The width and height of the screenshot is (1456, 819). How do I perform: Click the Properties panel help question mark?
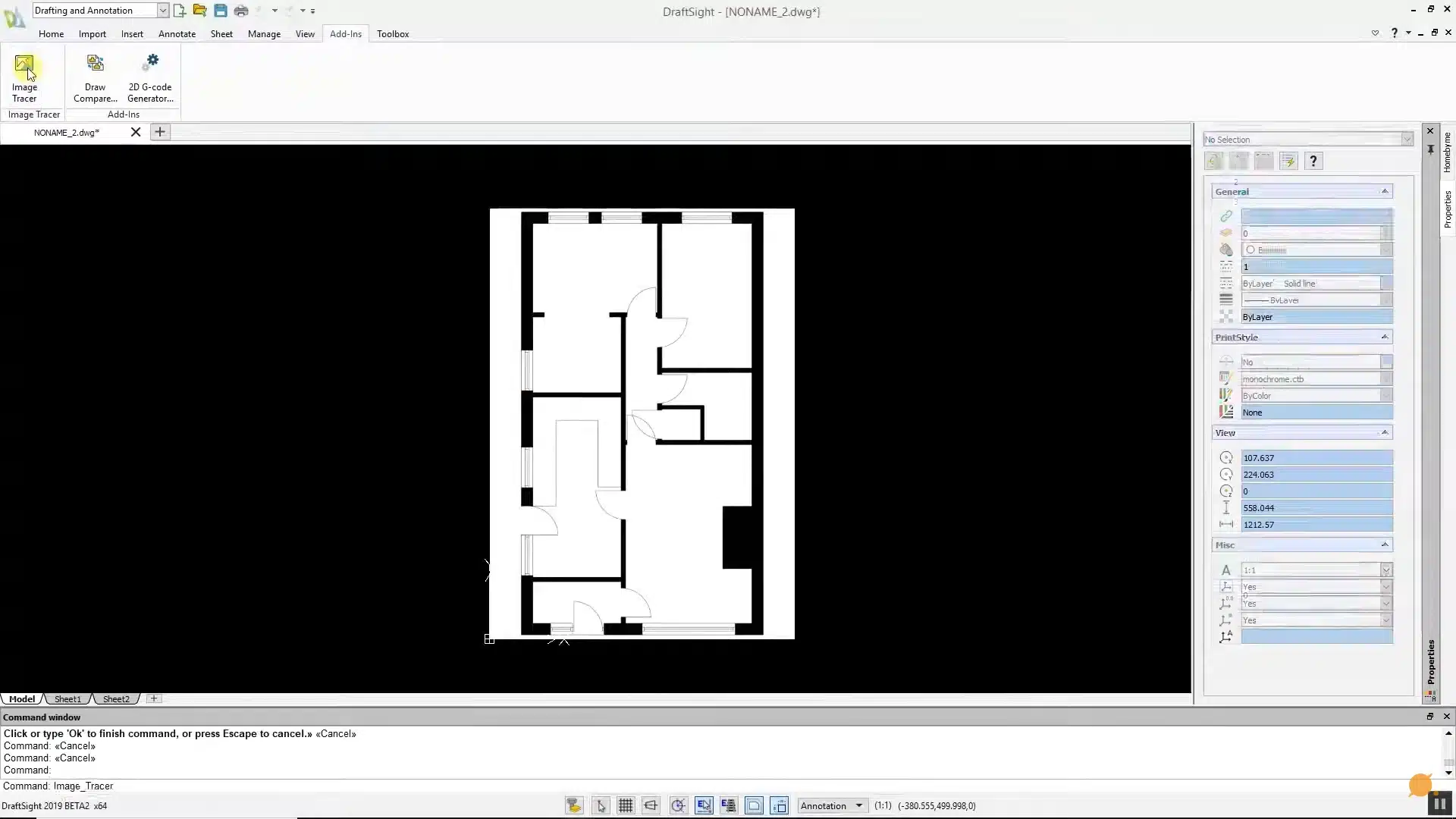(1313, 161)
